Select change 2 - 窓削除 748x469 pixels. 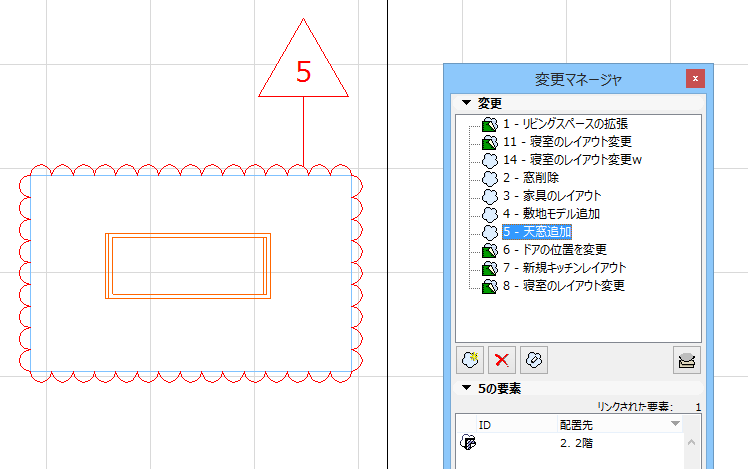[531, 178]
